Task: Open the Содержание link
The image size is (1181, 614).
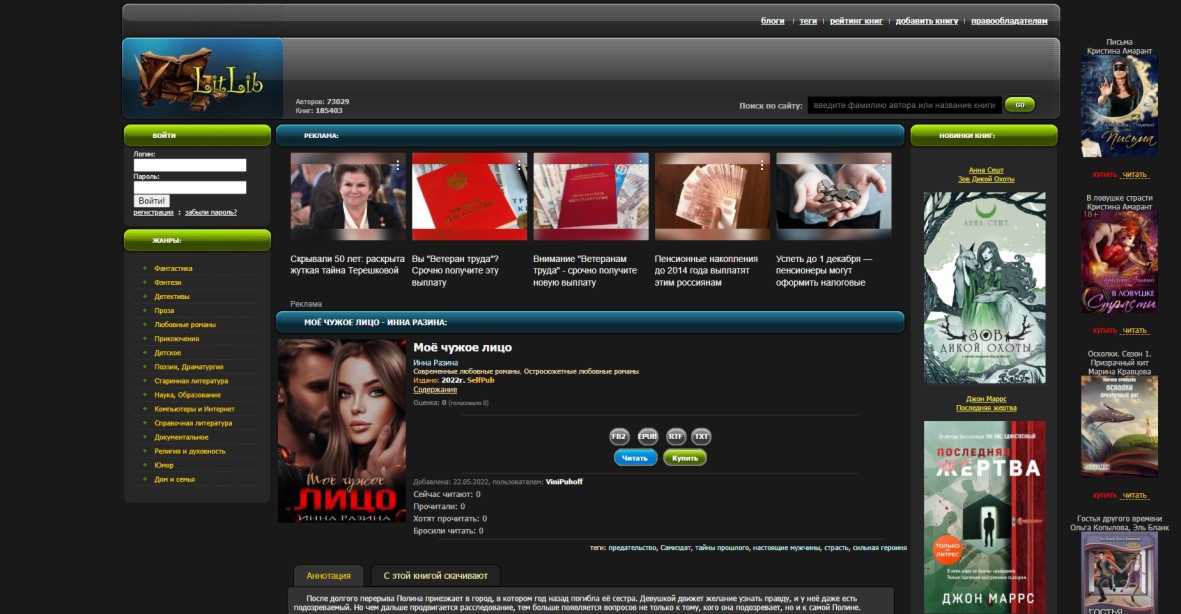Action: [x=435, y=390]
